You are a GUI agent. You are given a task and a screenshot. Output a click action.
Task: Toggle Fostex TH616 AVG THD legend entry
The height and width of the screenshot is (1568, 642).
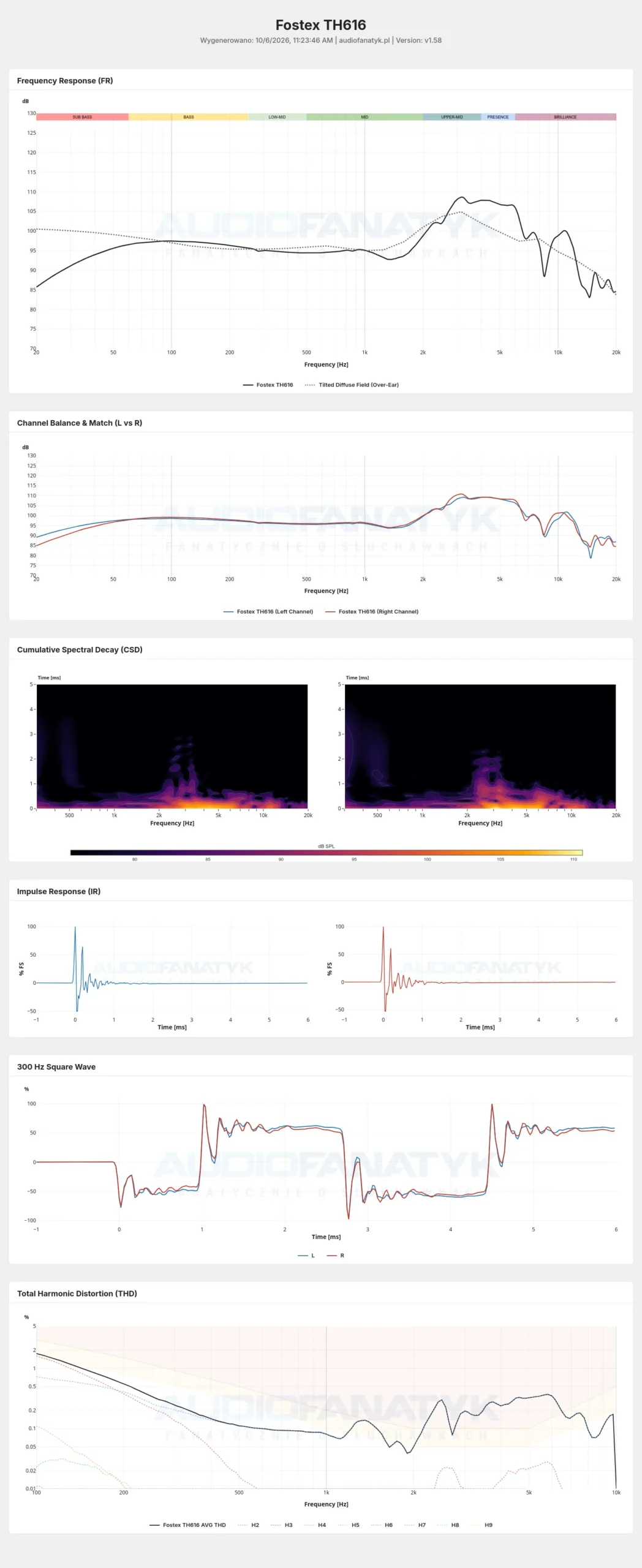[x=187, y=1525]
